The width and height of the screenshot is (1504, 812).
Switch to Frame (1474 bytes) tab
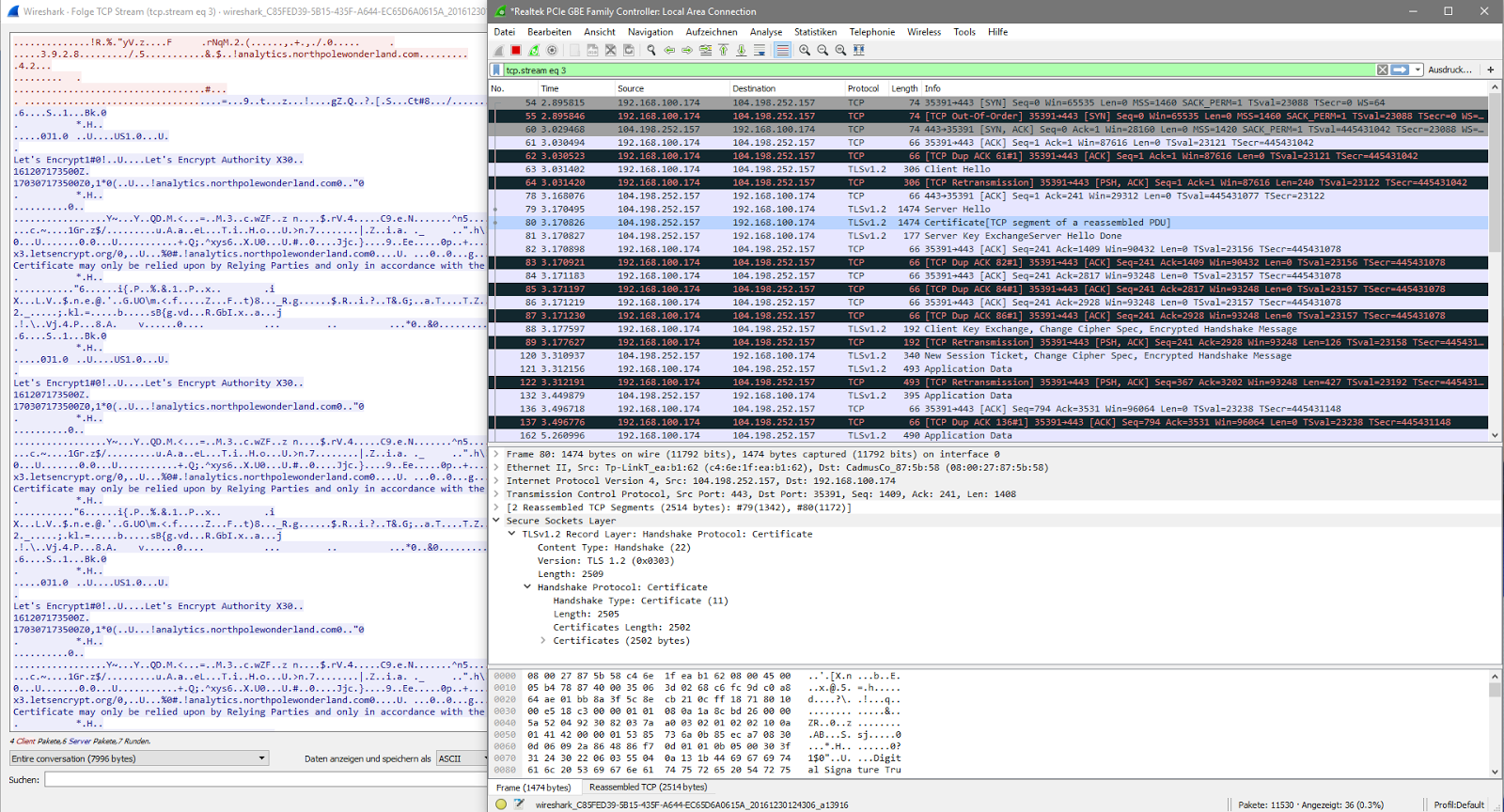(533, 788)
